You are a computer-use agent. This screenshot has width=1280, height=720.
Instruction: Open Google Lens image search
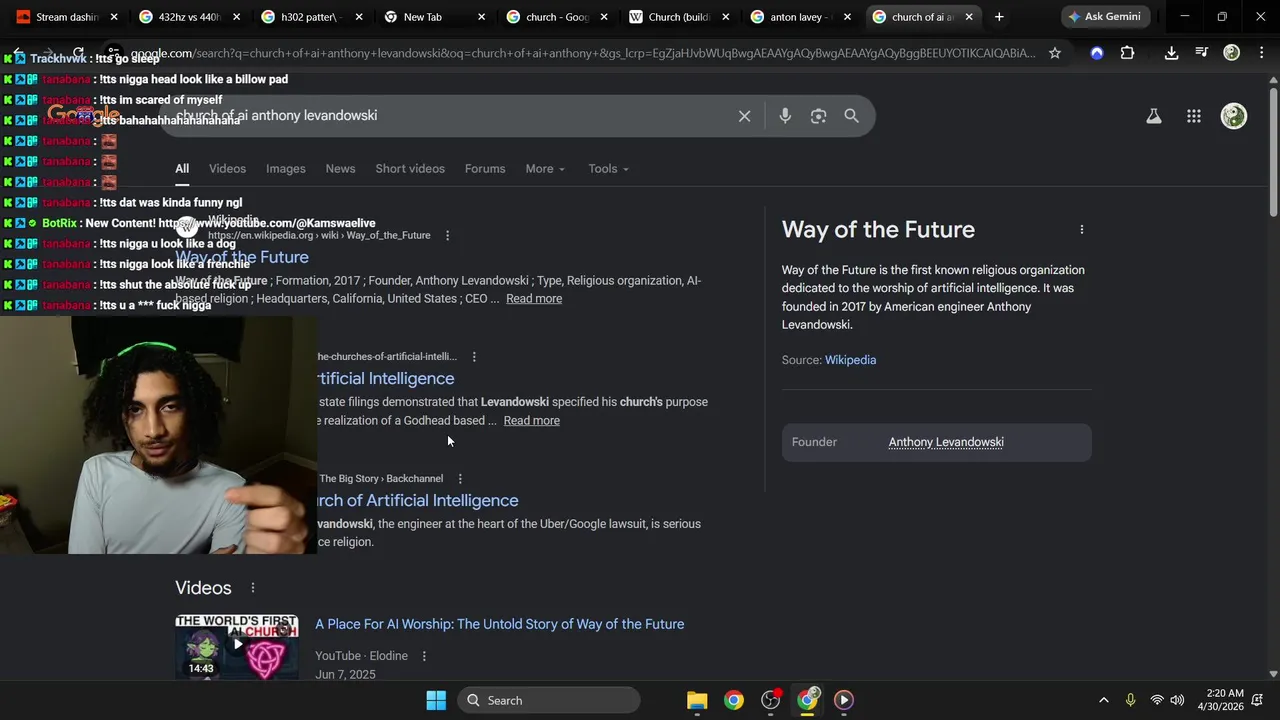click(818, 116)
